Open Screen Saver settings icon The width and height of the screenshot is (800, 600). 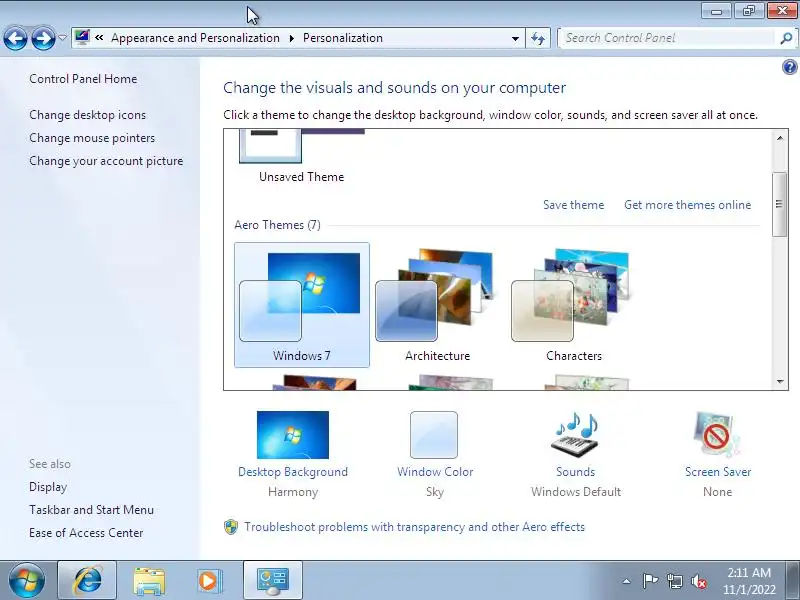(717, 435)
